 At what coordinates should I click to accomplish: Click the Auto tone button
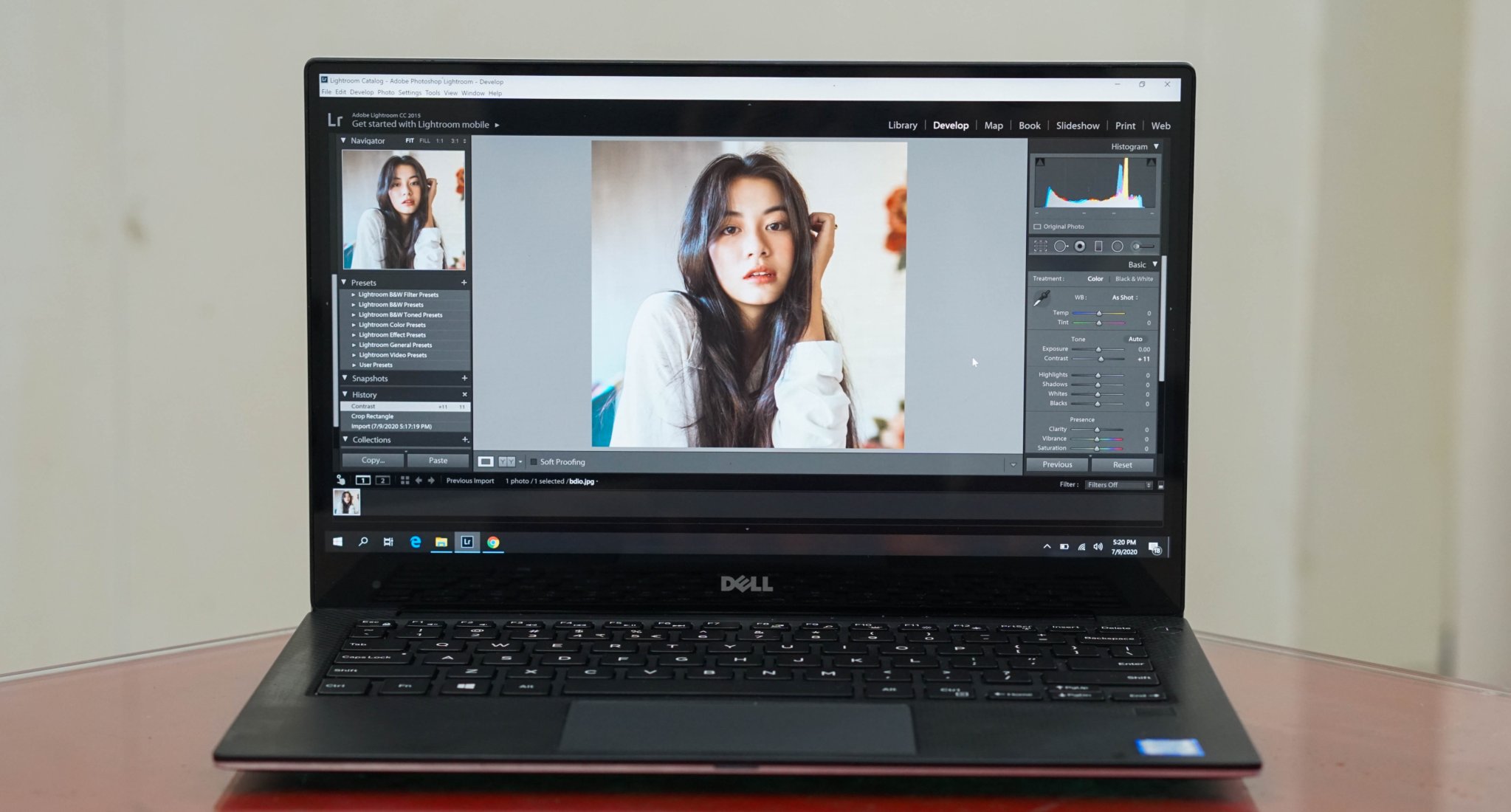[1135, 339]
